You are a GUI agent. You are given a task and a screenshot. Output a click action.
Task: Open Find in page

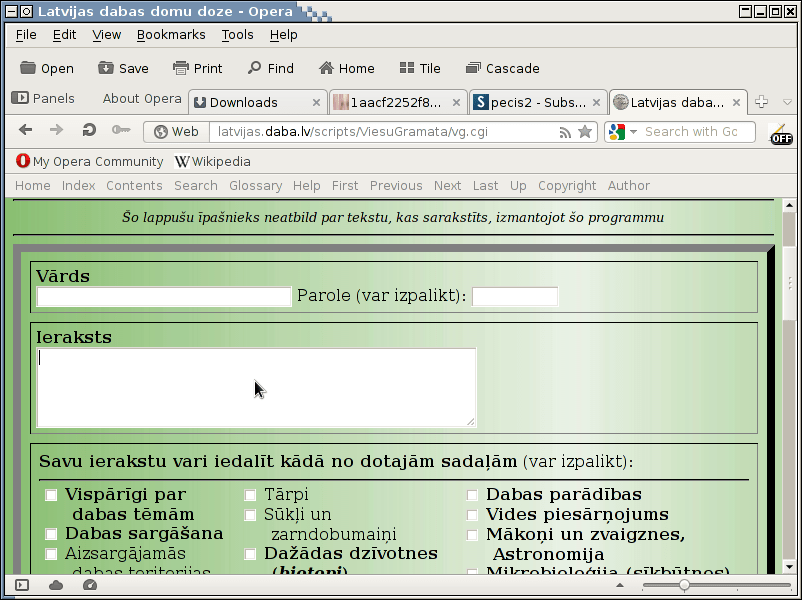(x=271, y=68)
